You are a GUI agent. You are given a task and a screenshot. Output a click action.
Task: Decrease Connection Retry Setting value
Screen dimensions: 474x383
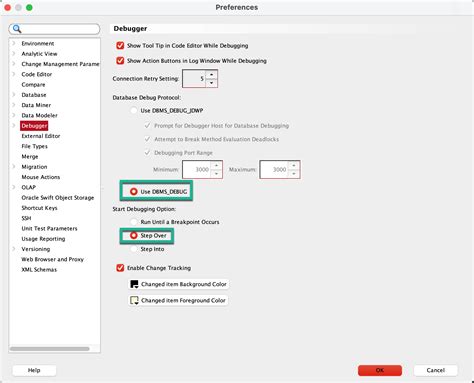pyautogui.click(x=211, y=83)
